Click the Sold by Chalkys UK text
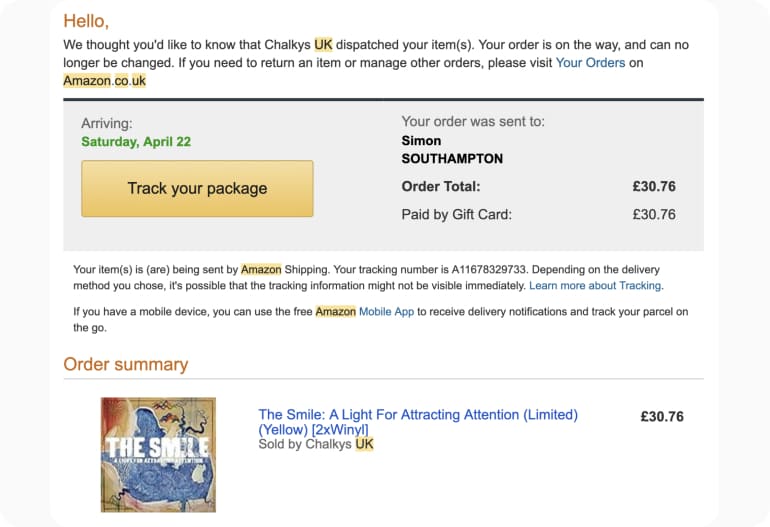The image size is (770, 527). (x=315, y=444)
